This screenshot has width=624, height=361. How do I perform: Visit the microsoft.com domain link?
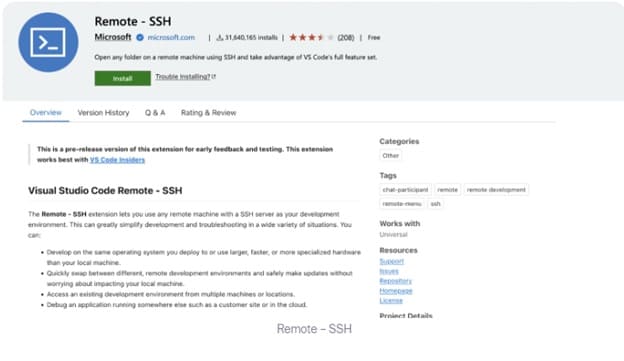coord(171,37)
